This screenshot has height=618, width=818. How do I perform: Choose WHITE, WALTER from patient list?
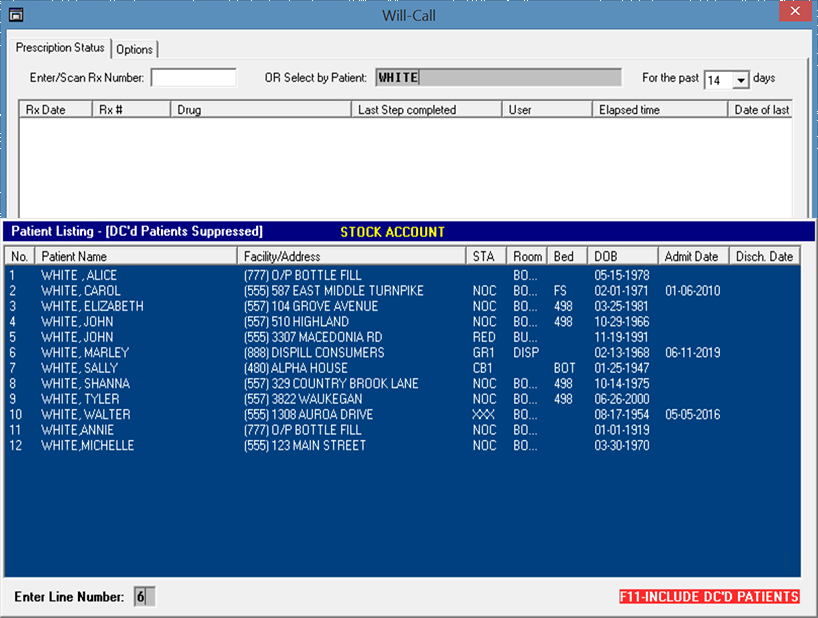pos(86,415)
